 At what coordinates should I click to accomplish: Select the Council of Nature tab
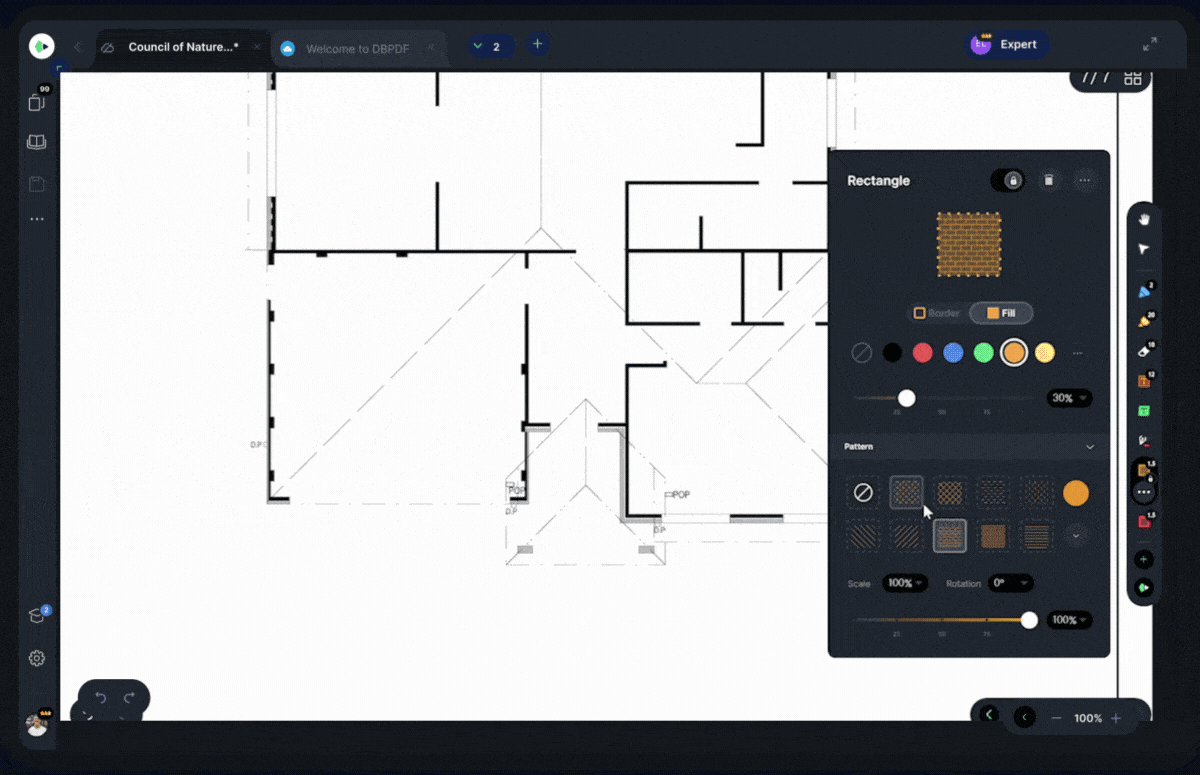tap(182, 47)
